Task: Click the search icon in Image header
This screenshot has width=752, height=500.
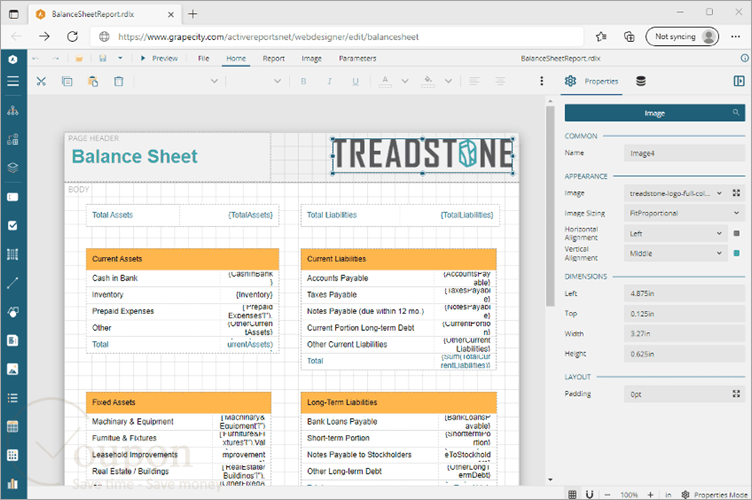Action: [x=736, y=113]
